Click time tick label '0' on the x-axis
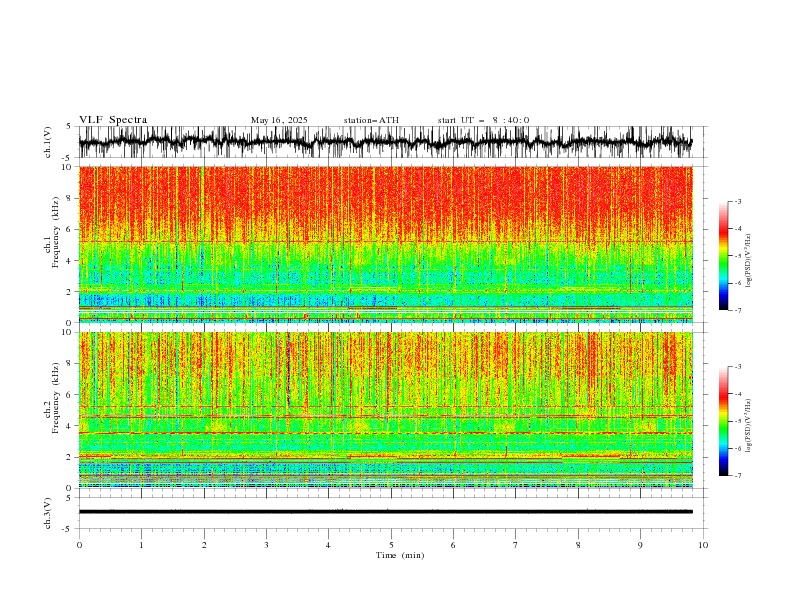This screenshot has width=792, height=612. [x=79, y=545]
